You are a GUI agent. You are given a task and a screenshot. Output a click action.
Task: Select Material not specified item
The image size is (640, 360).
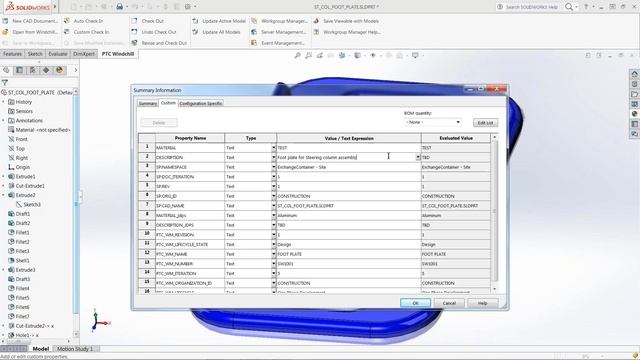coord(42,130)
